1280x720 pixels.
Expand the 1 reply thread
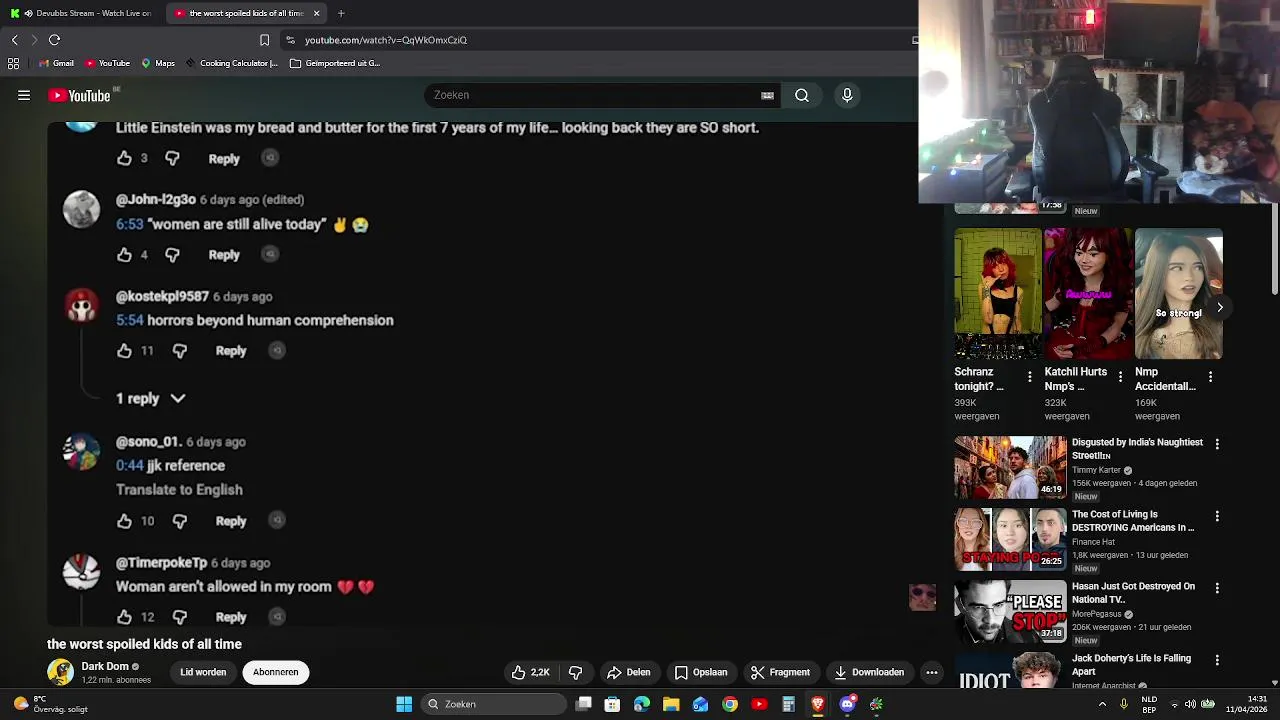pos(150,398)
